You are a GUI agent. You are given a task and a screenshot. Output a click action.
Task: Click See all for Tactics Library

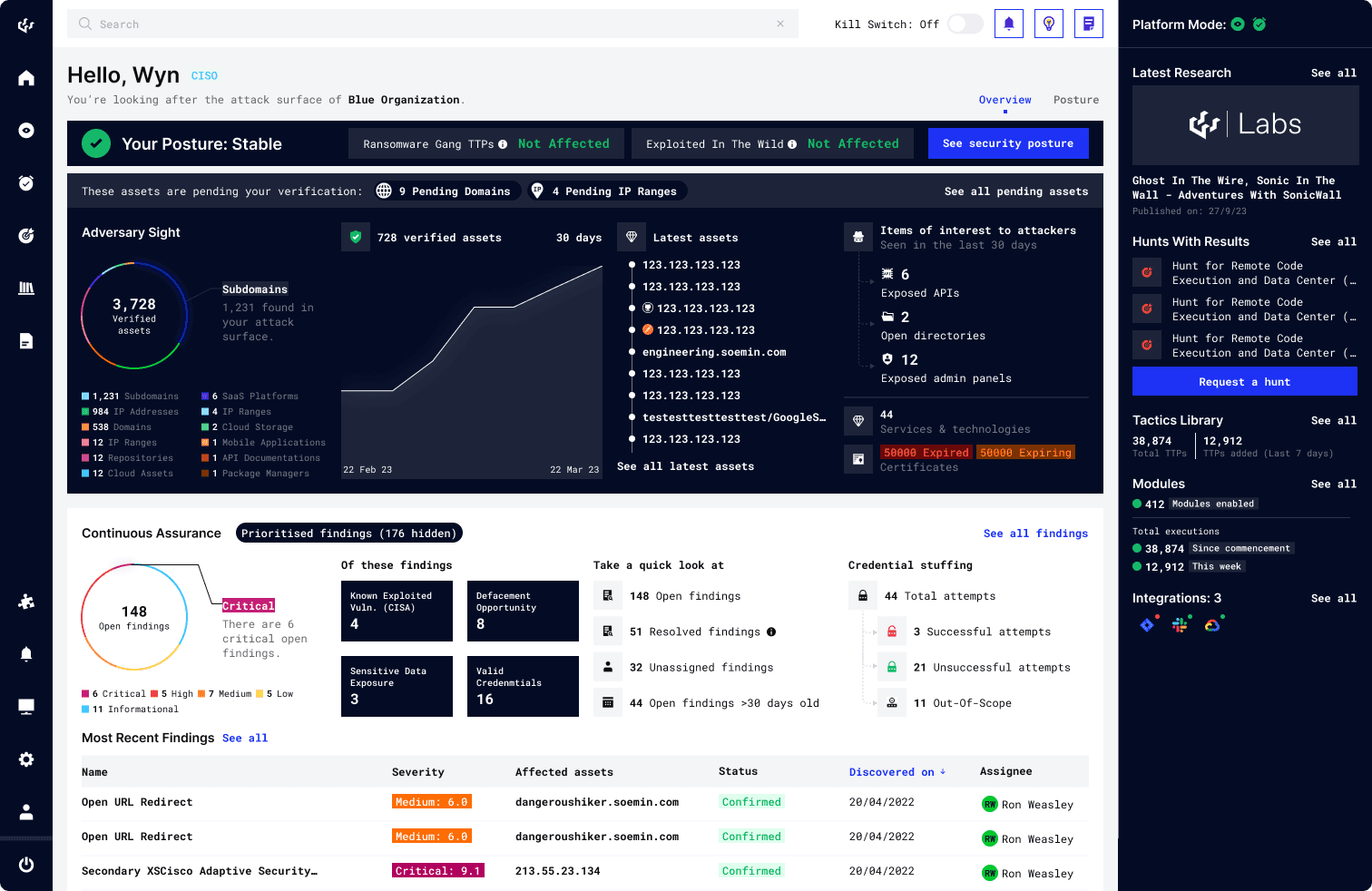click(x=1334, y=421)
